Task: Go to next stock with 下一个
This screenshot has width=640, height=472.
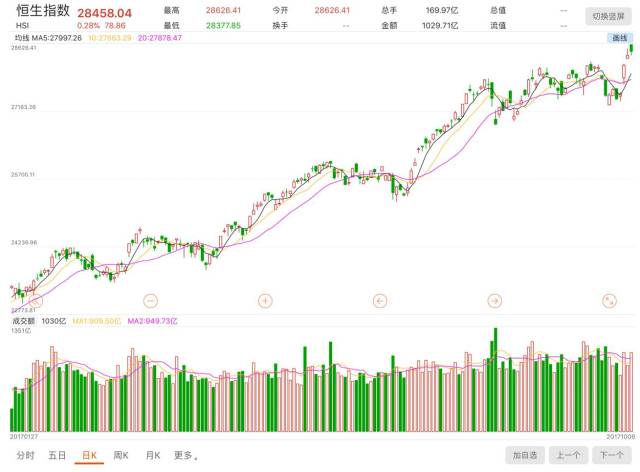Action: tap(611, 455)
